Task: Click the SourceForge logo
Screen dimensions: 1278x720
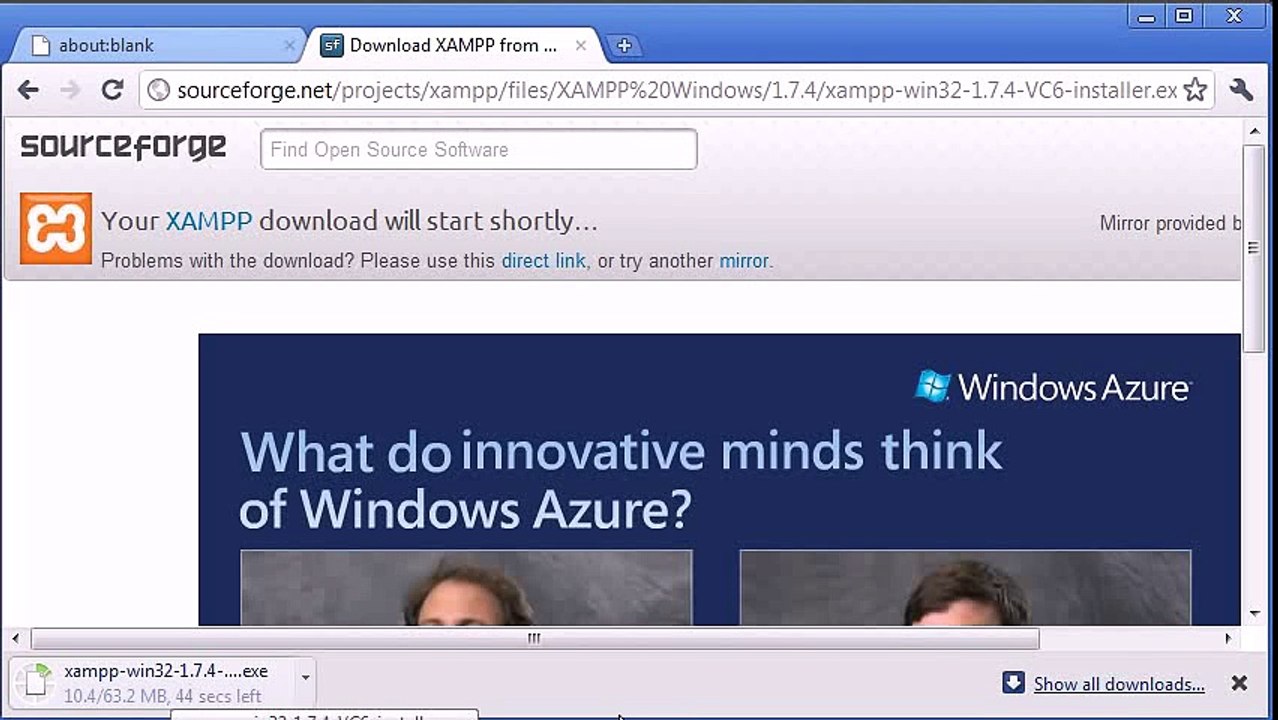Action: point(123,147)
